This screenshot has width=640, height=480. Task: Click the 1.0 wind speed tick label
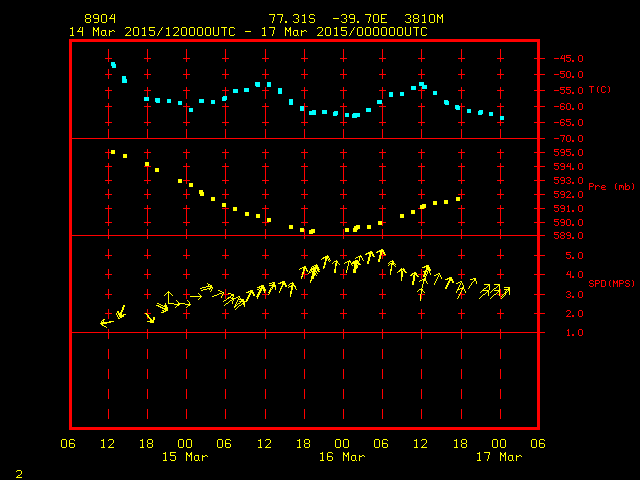(x=574, y=333)
